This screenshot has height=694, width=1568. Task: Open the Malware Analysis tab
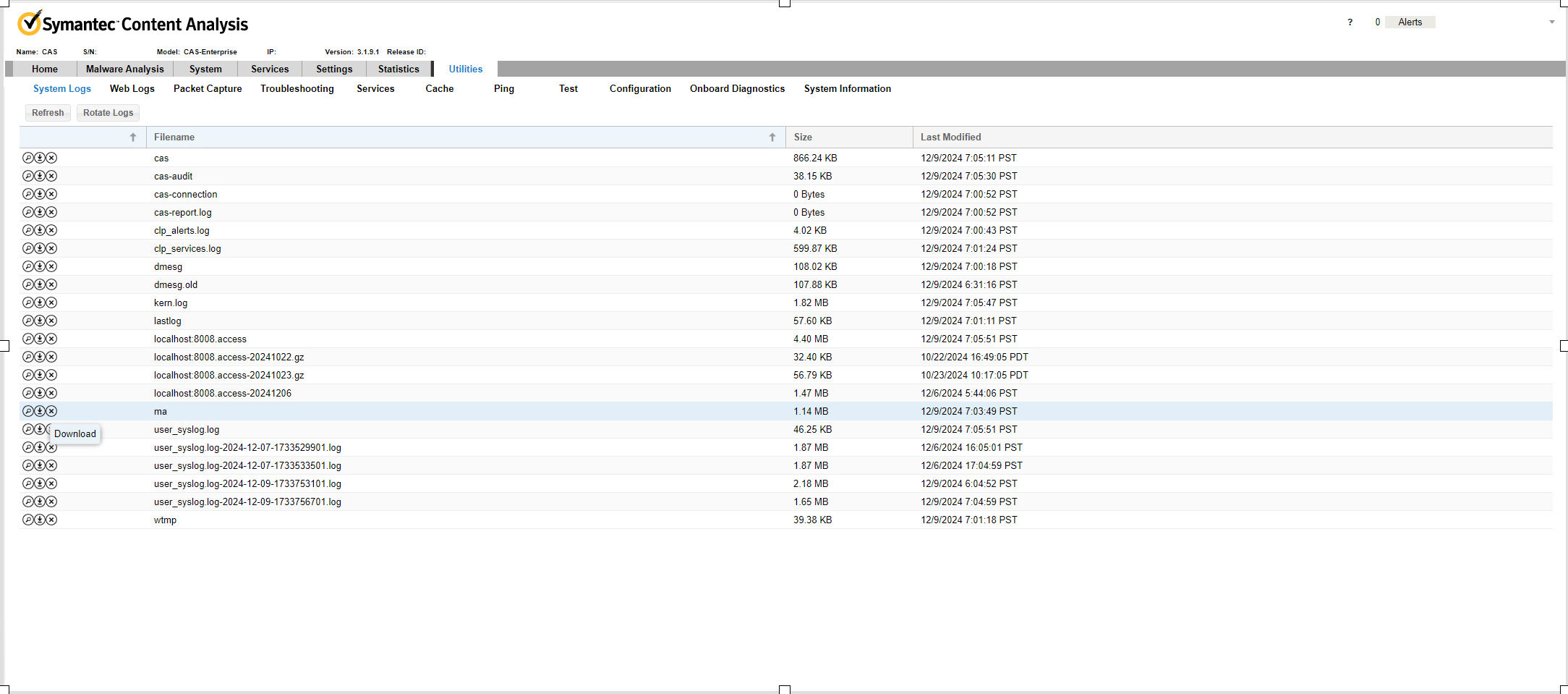(x=124, y=69)
